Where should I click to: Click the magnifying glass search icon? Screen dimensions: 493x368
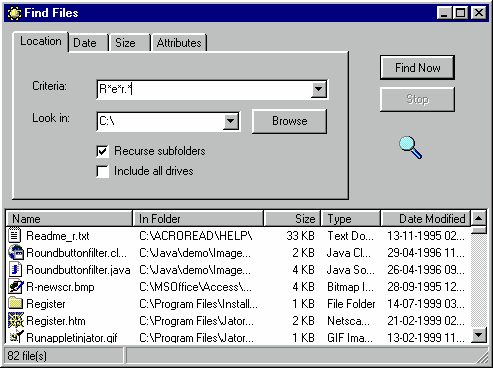(410, 147)
